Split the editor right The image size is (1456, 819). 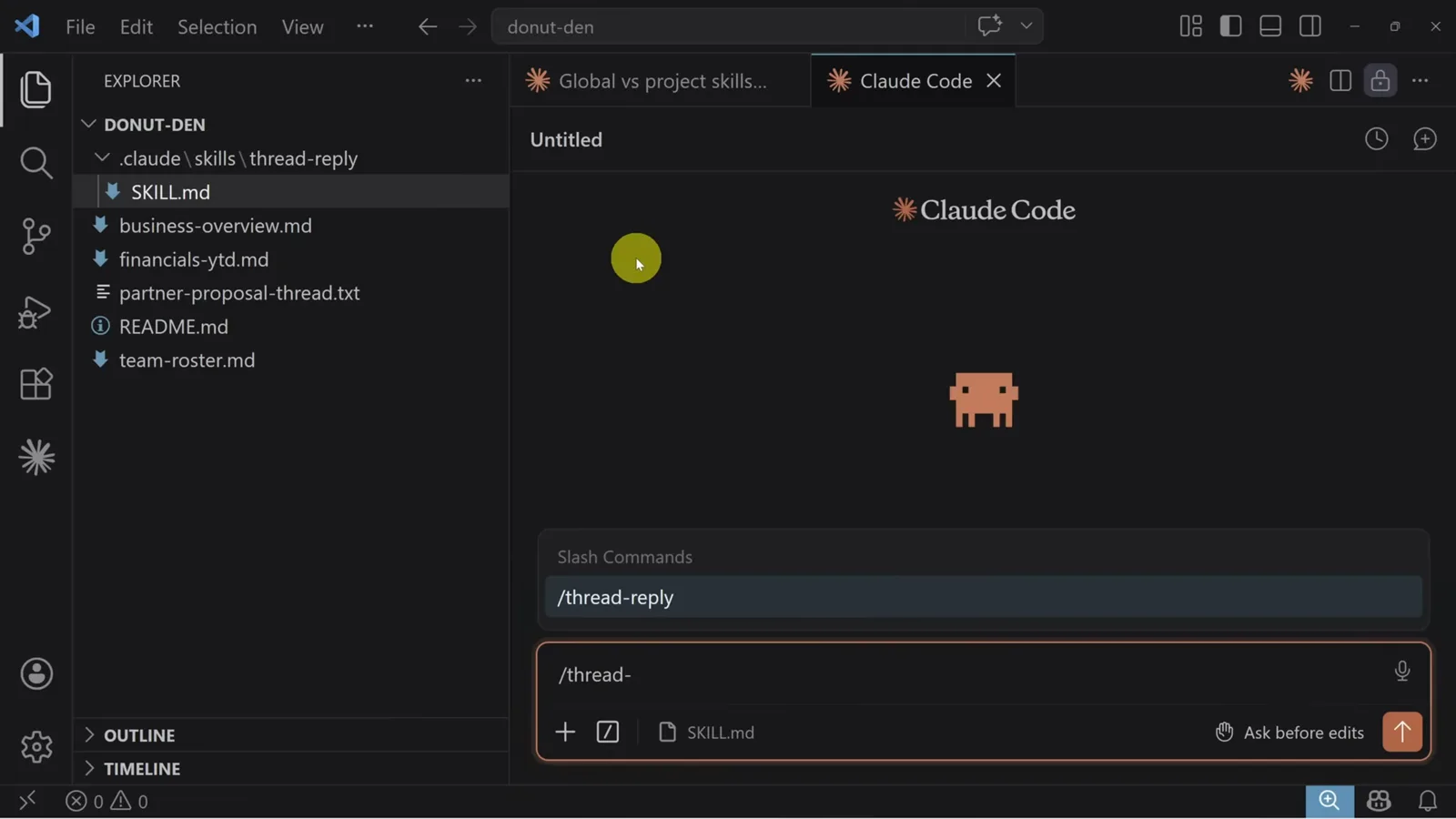click(x=1340, y=81)
